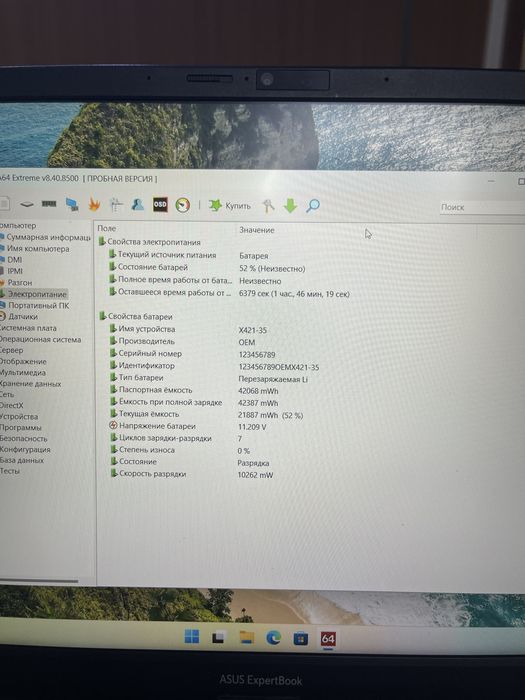Open Microsoft Store from the taskbar

click(300, 638)
